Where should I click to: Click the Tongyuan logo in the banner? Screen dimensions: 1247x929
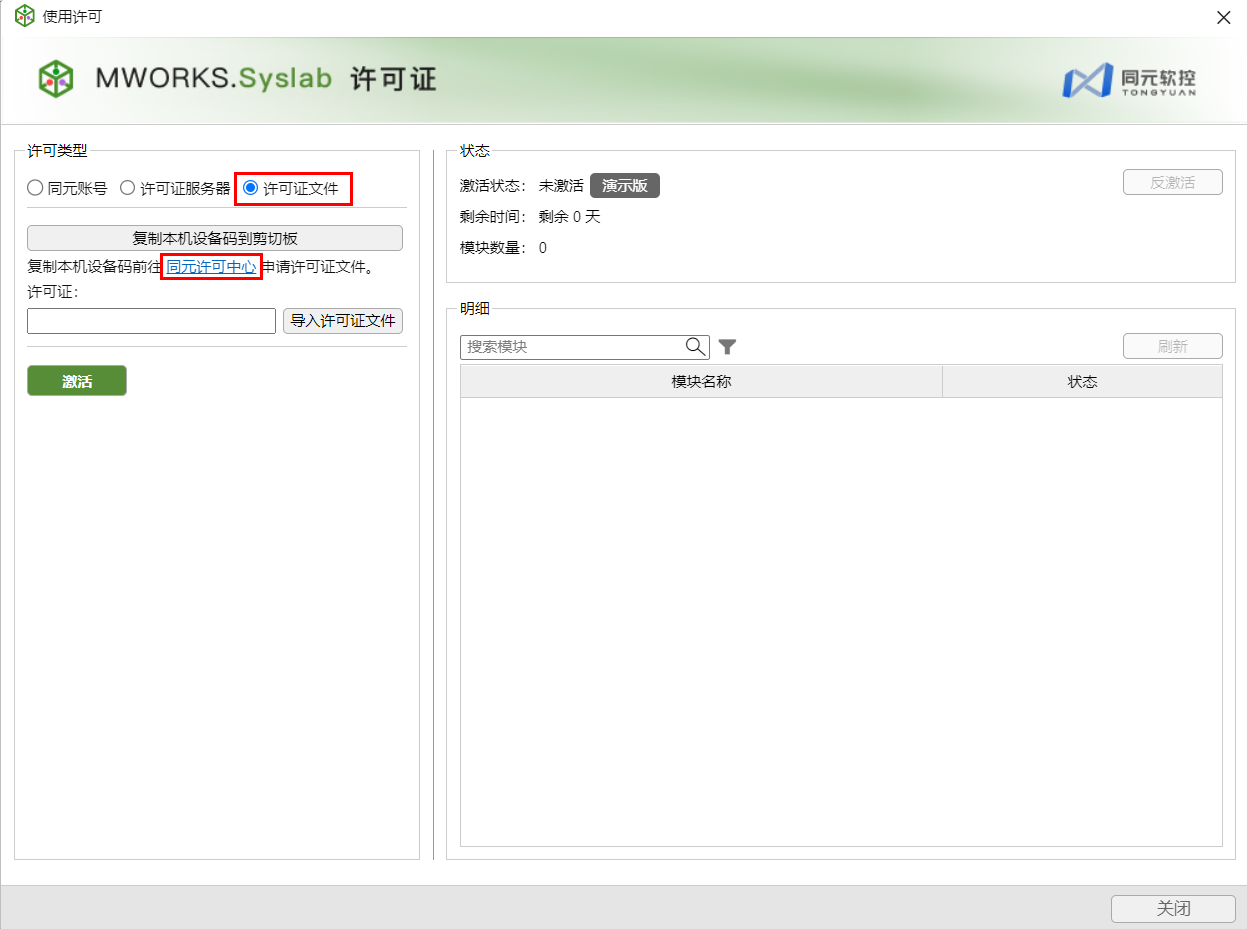click(x=1128, y=80)
